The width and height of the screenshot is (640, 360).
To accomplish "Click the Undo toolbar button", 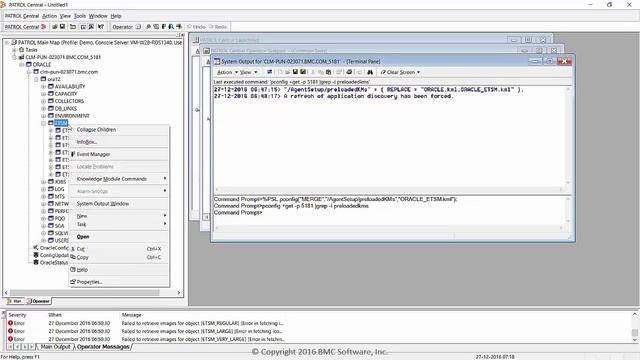I will [196, 27].
